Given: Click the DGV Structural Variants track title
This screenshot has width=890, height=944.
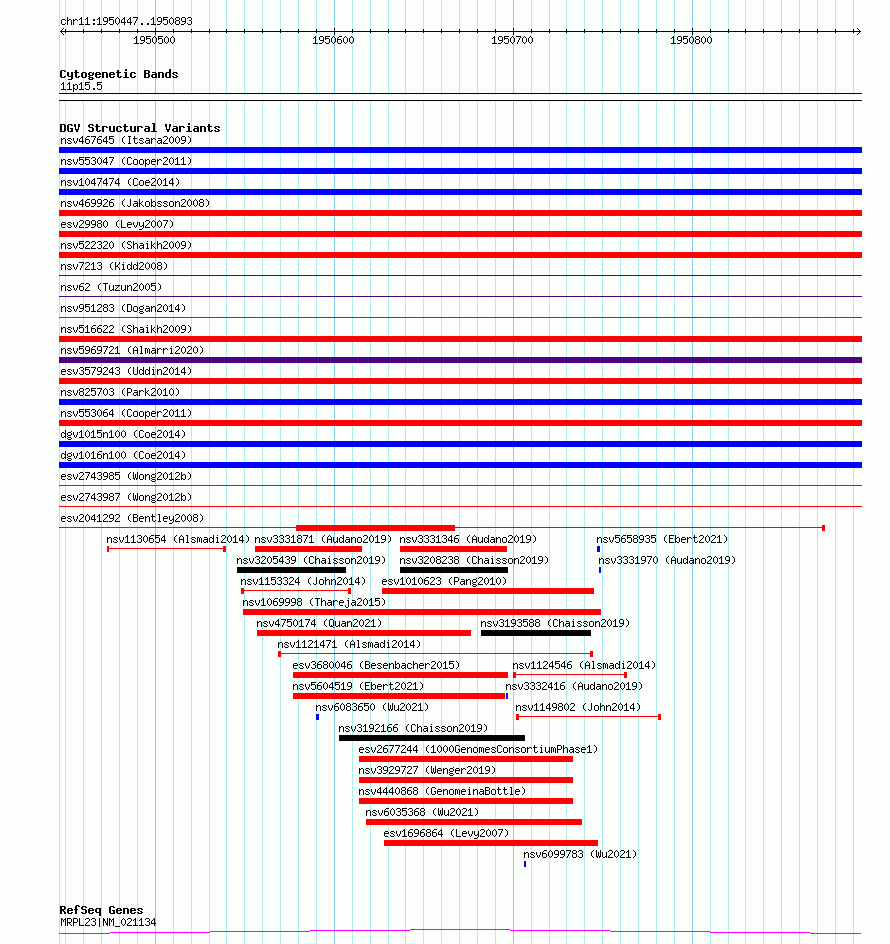Looking at the screenshot, I should click(140, 128).
